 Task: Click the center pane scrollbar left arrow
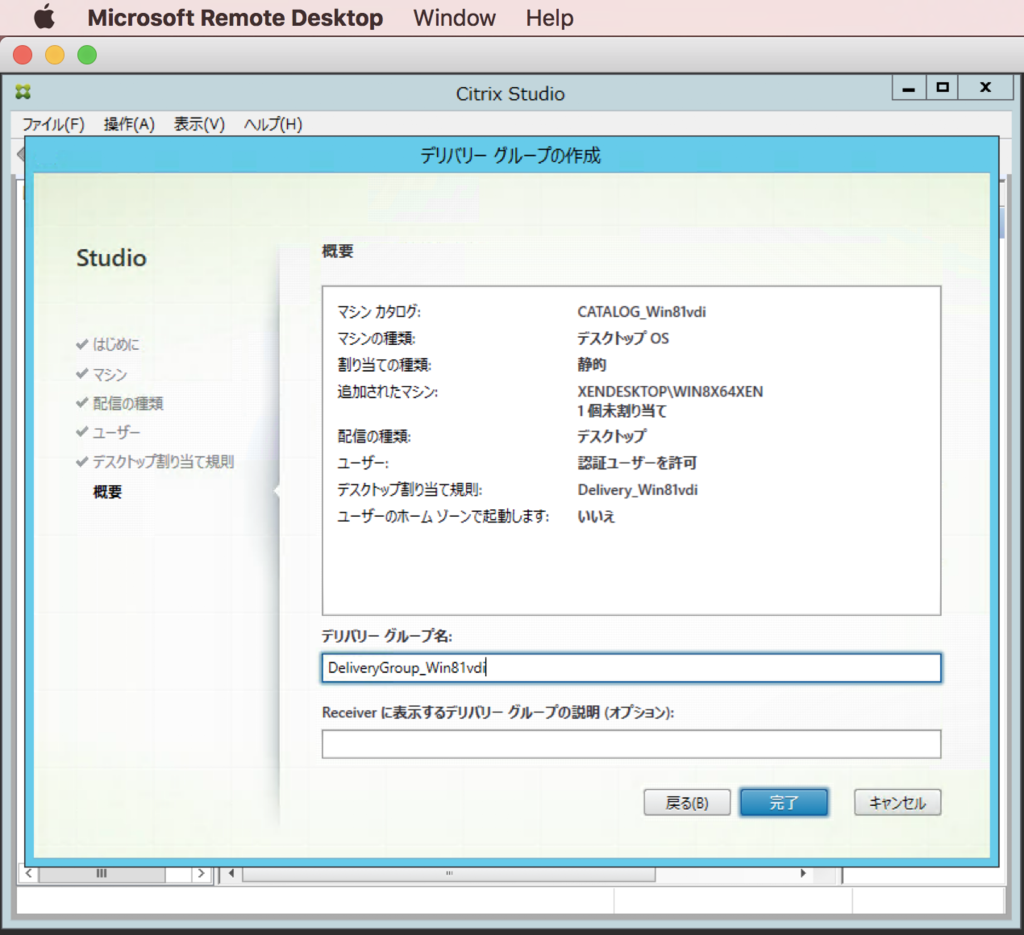(x=231, y=873)
